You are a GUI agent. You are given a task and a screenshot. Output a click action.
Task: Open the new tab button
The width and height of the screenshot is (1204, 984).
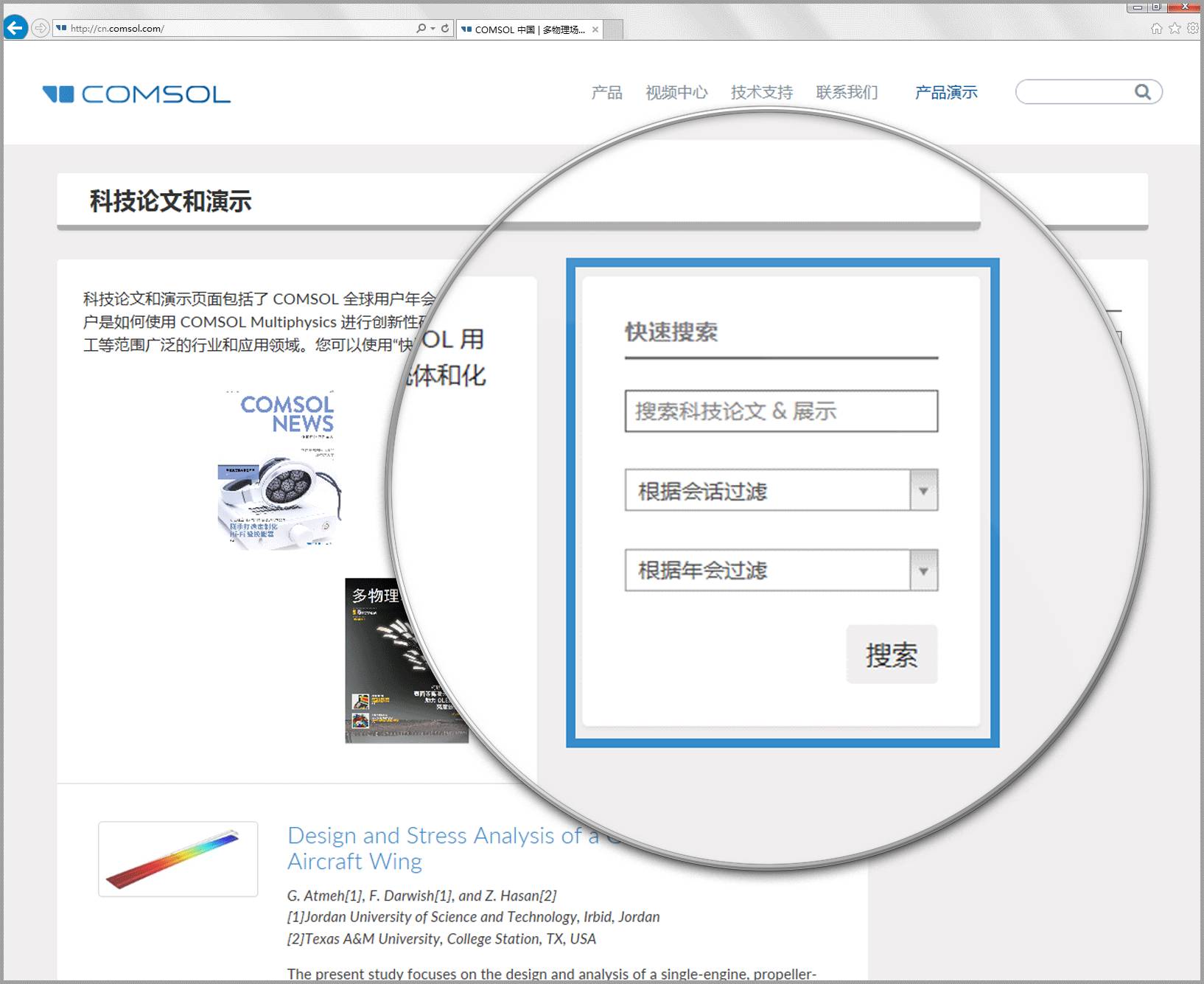tap(614, 29)
